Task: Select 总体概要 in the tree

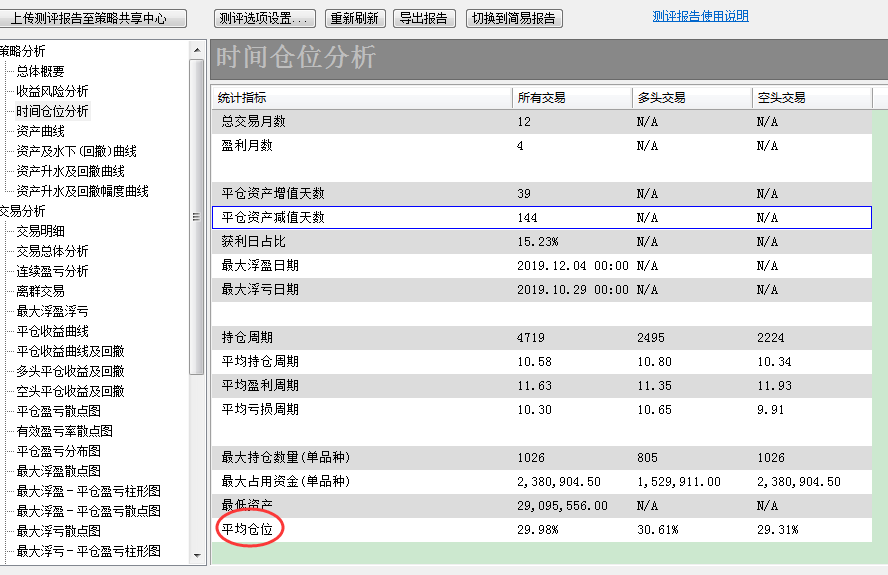Action: tap(40, 71)
